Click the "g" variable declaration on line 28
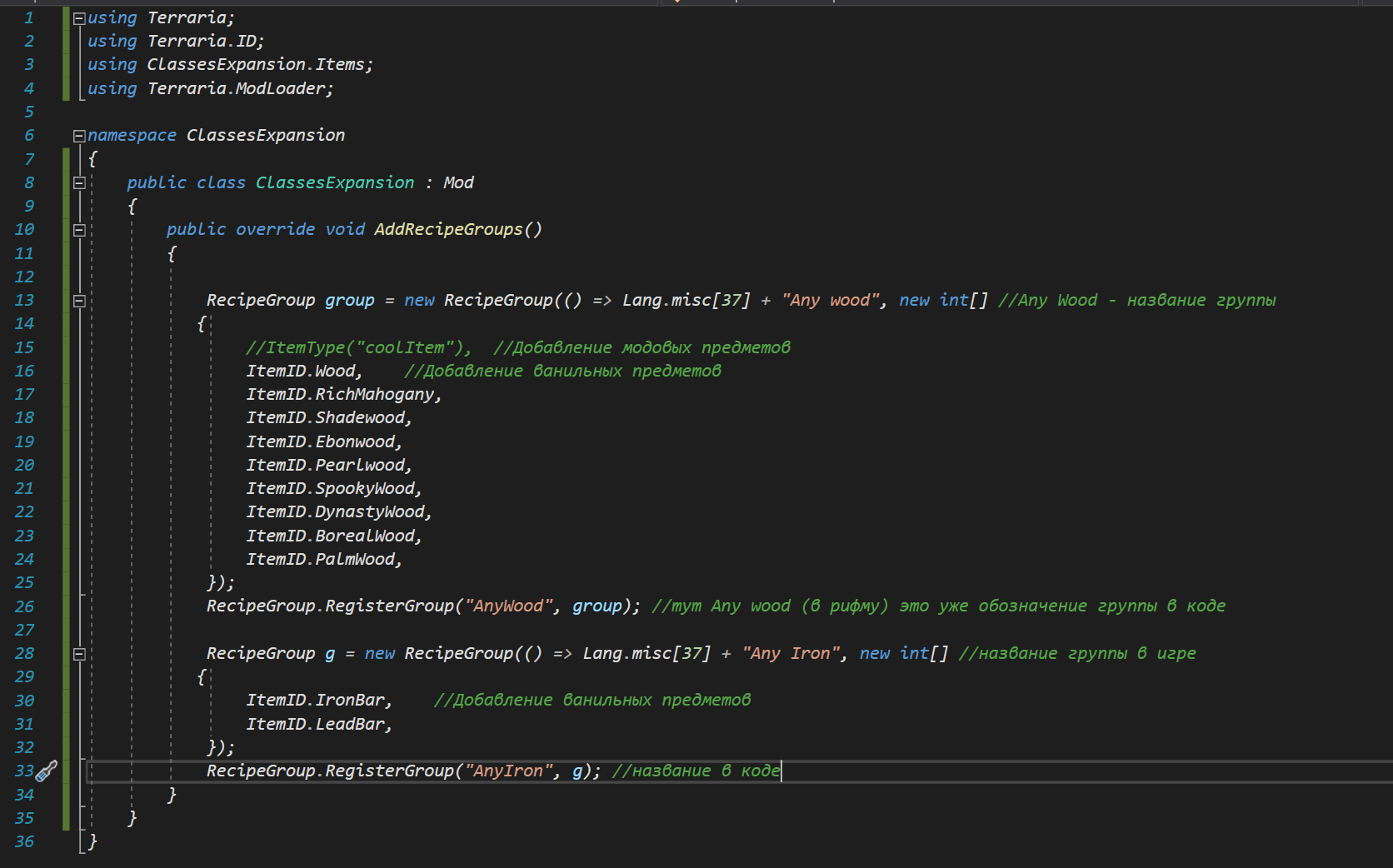 pyautogui.click(x=330, y=653)
